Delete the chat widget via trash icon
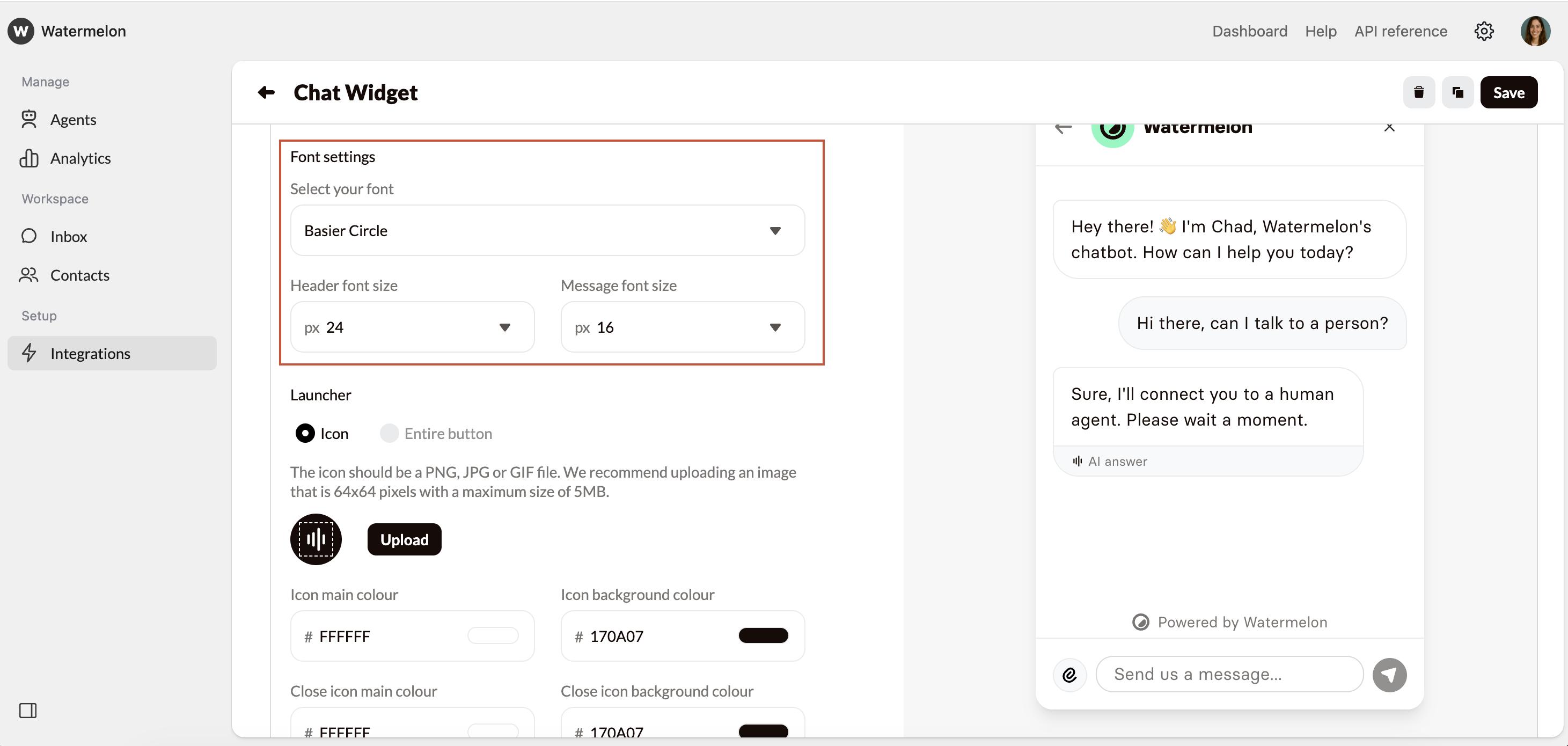Image resolution: width=1568 pixels, height=746 pixels. click(x=1419, y=92)
